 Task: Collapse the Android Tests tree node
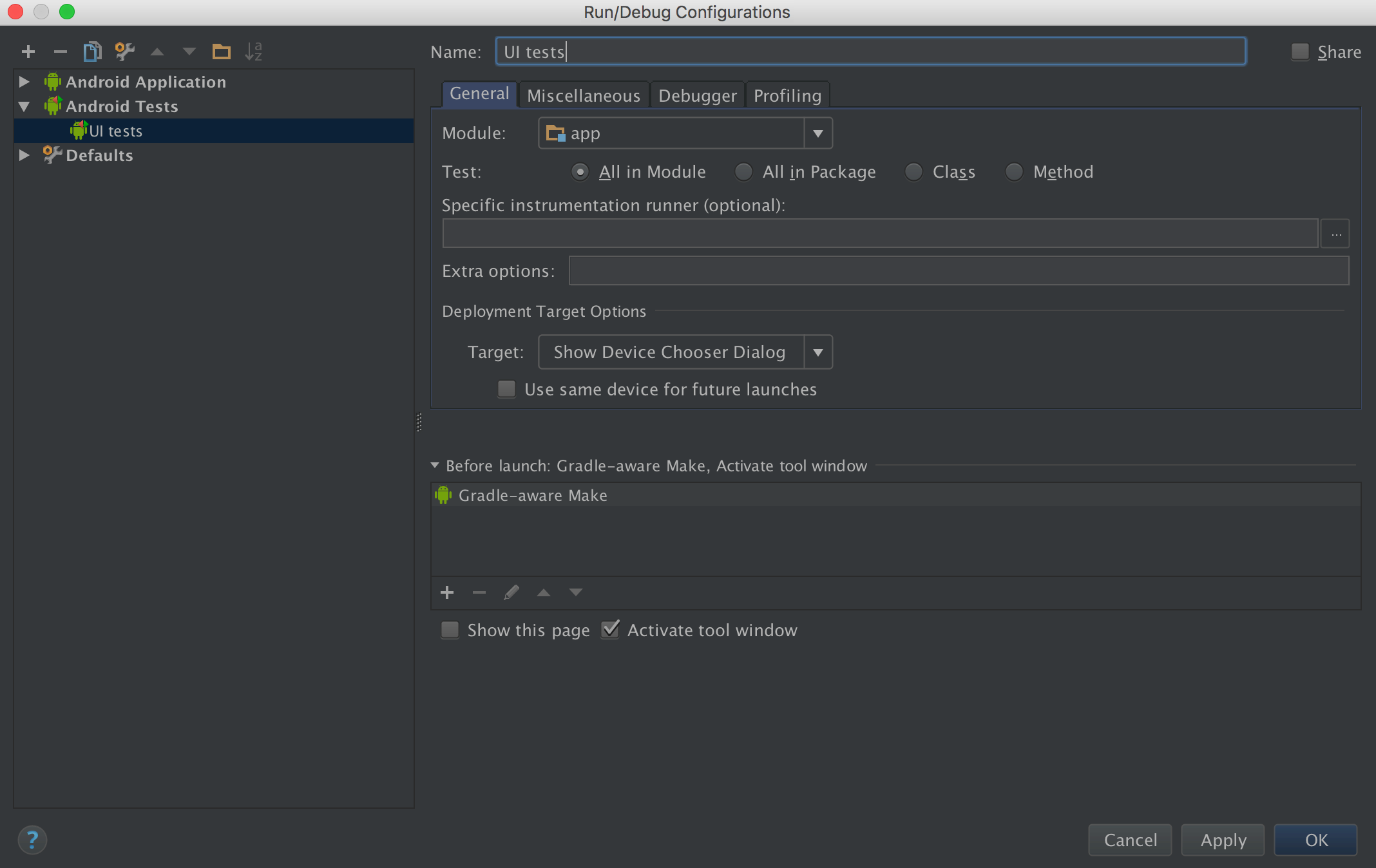24,106
